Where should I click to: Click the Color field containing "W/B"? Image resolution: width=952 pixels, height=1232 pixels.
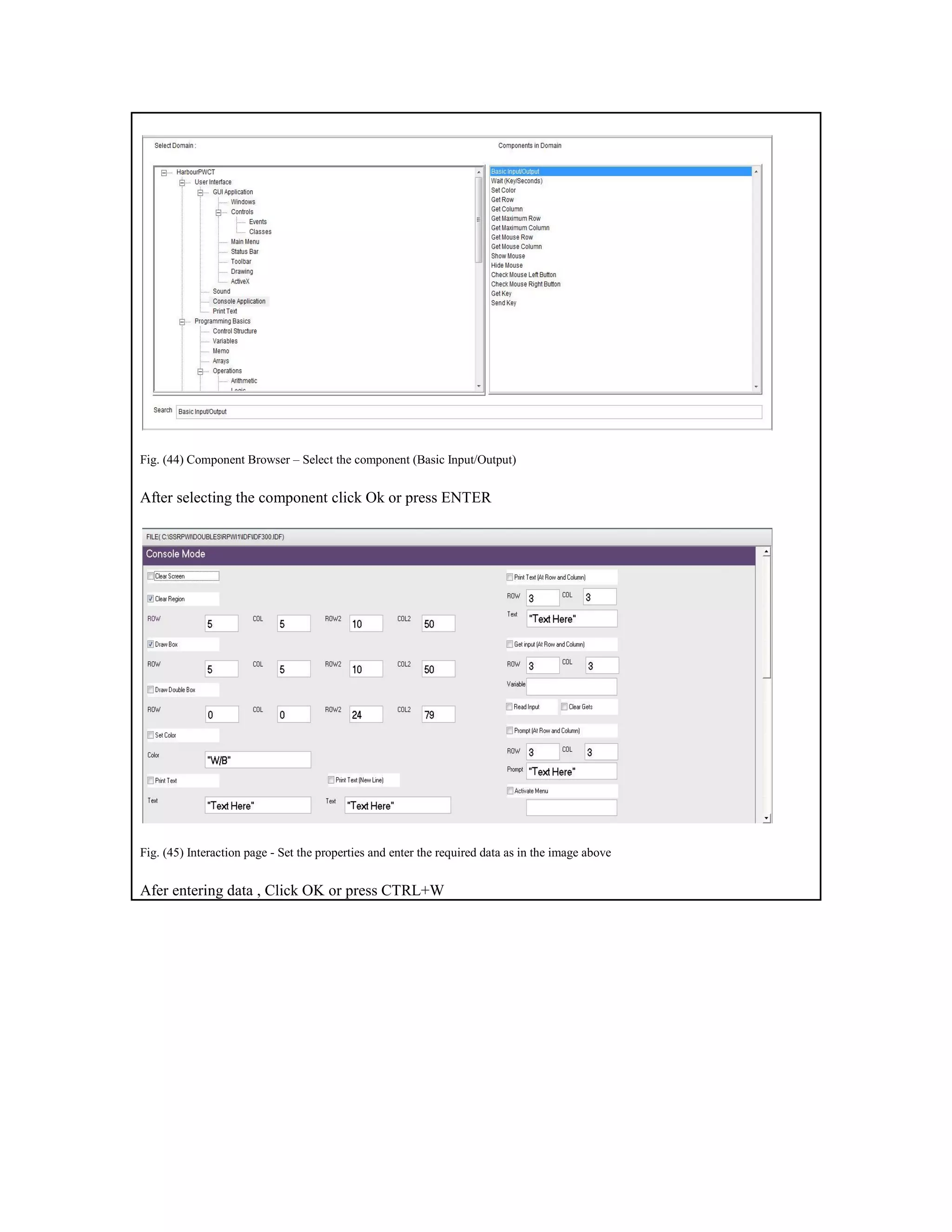[x=258, y=760]
